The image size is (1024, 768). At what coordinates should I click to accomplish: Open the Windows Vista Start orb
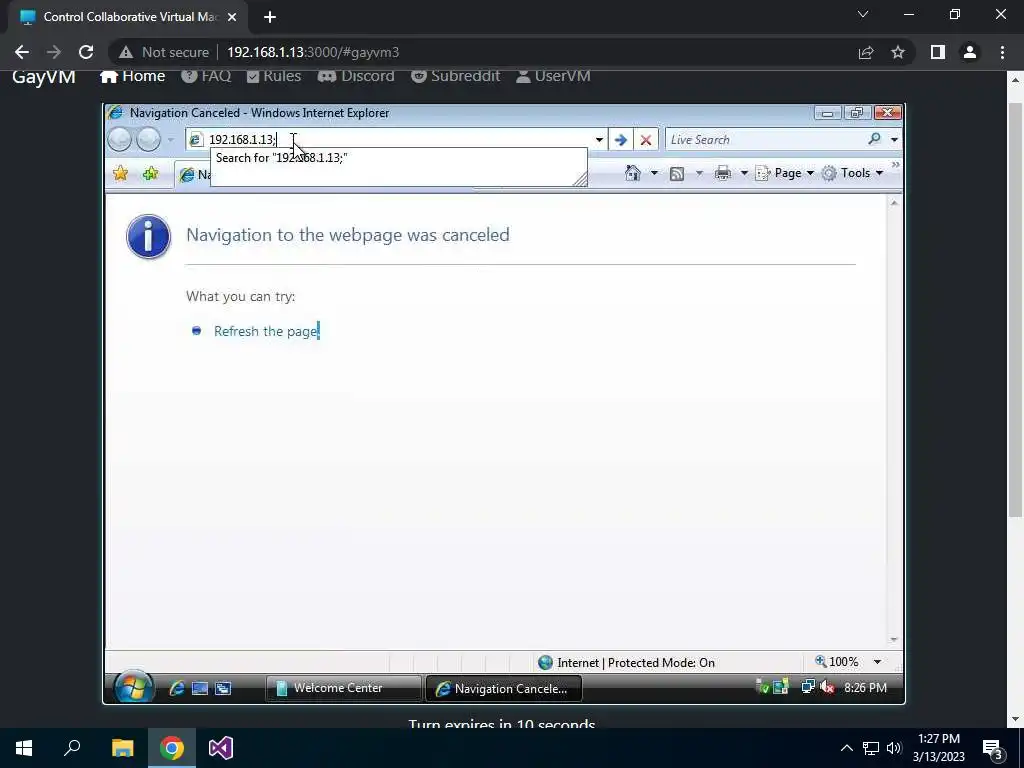point(134,687)
